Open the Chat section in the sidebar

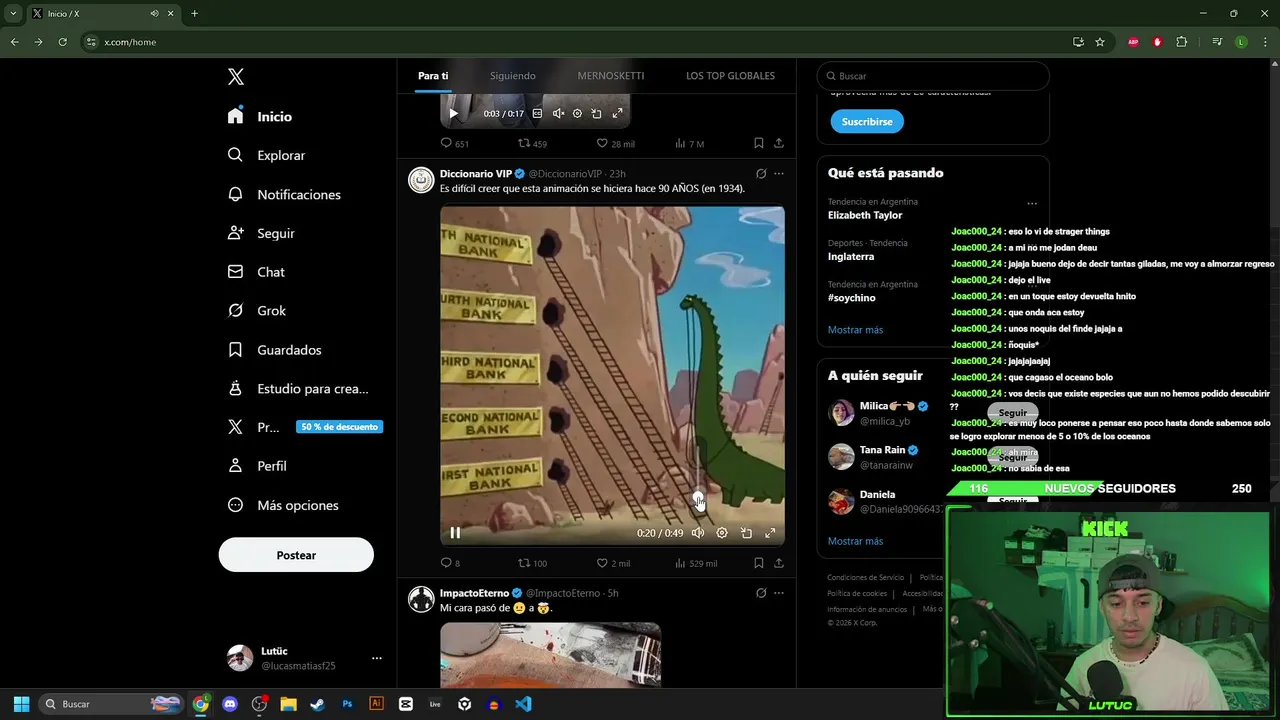(x=256, y=272)
